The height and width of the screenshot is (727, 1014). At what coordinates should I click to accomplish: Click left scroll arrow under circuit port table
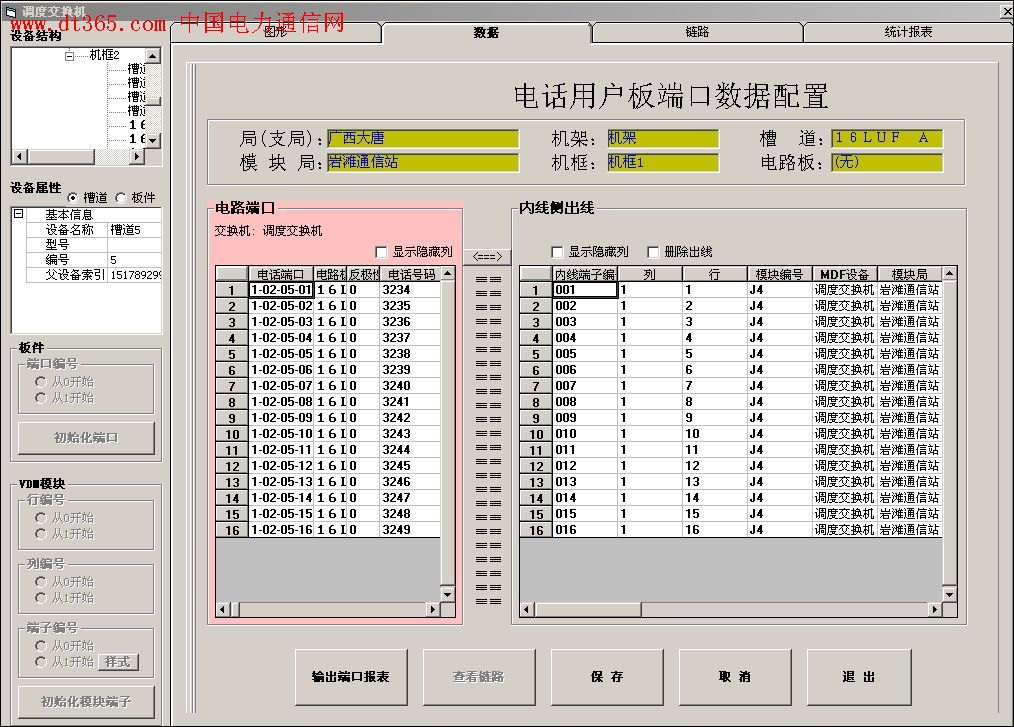coord(222,609)
